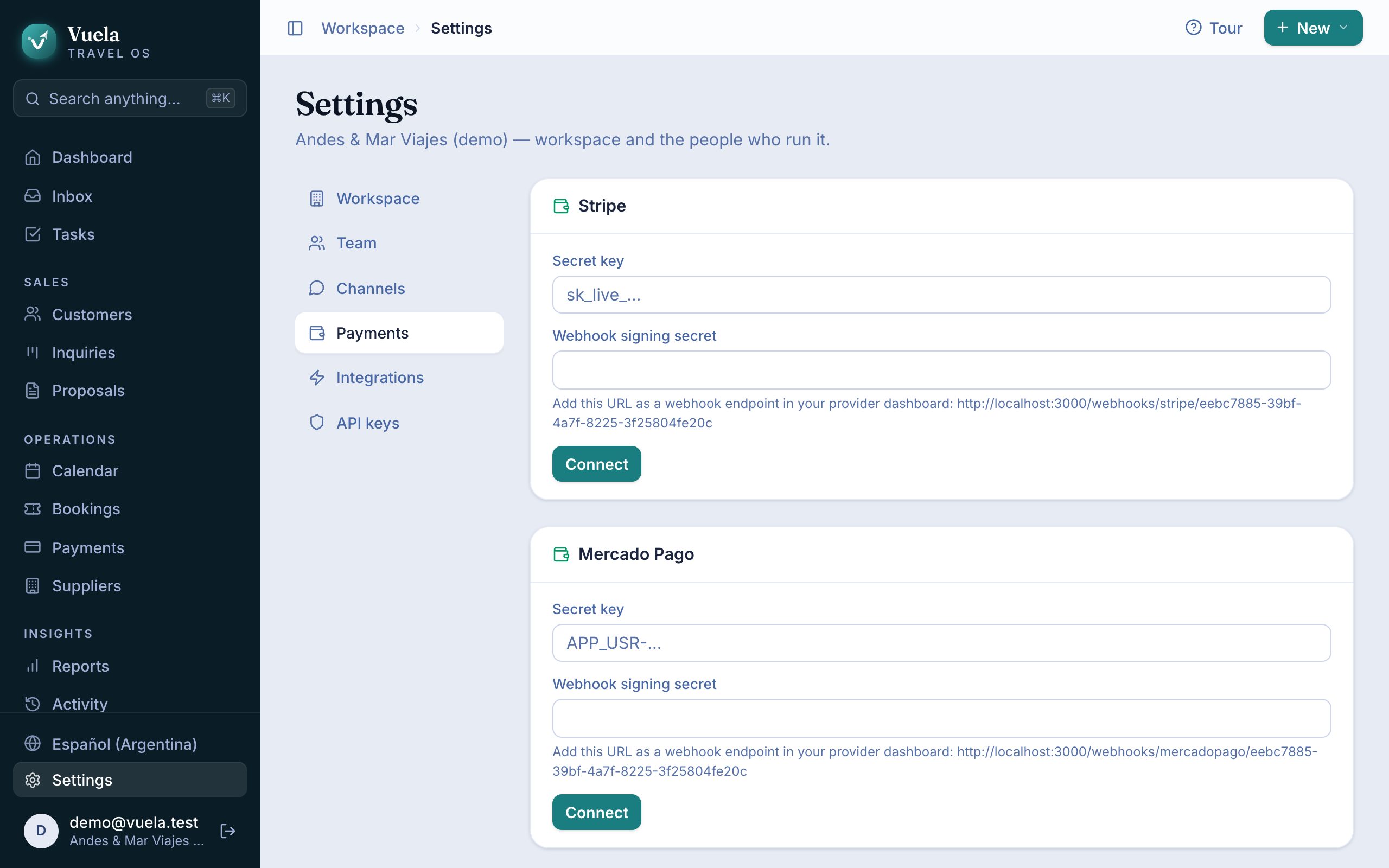The height and width of the screenshot is (868, 1389).
Task: Switch language via Español (Argentina)
Action: 130,744
